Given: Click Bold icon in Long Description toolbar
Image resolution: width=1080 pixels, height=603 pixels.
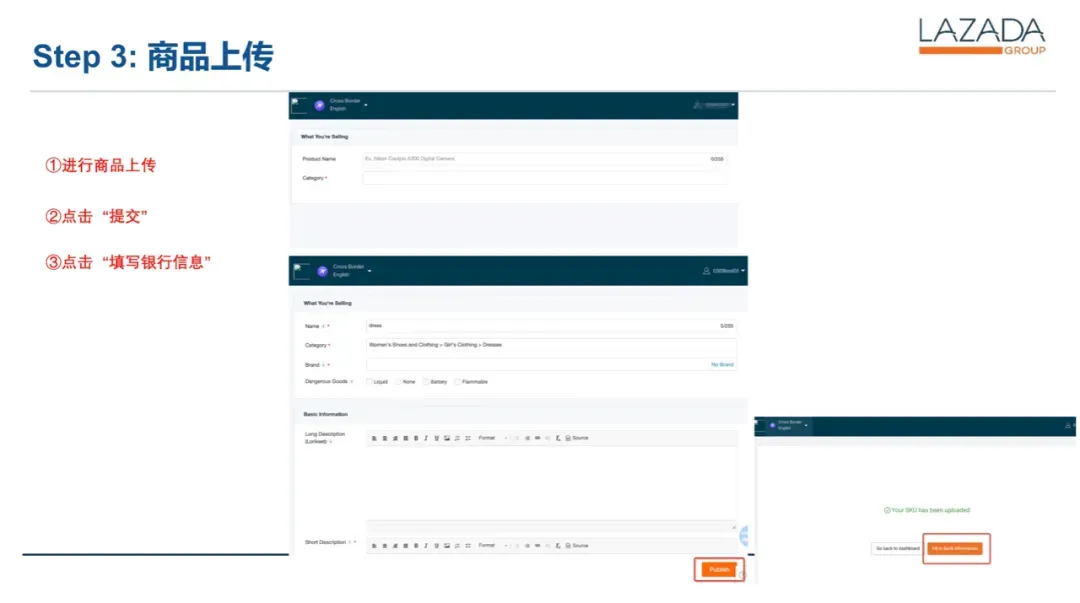Looking at the screenshot, I should 416,438.
